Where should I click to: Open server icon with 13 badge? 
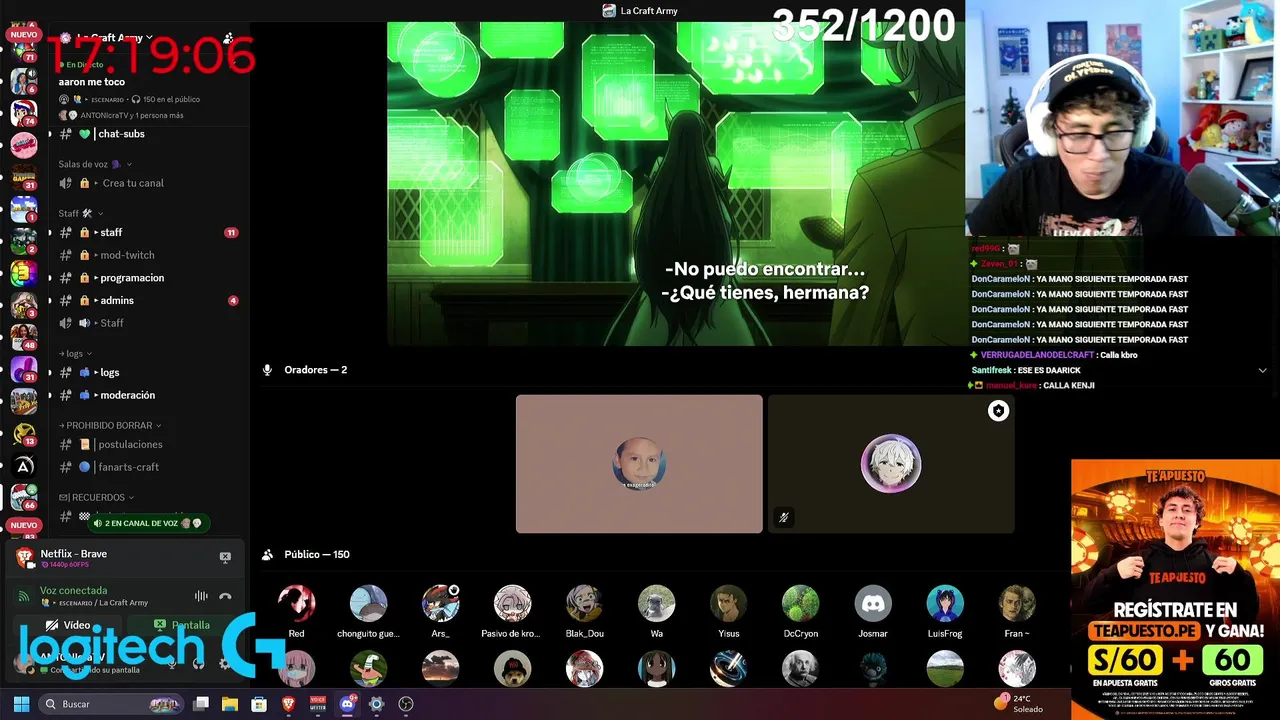[23, 433]
